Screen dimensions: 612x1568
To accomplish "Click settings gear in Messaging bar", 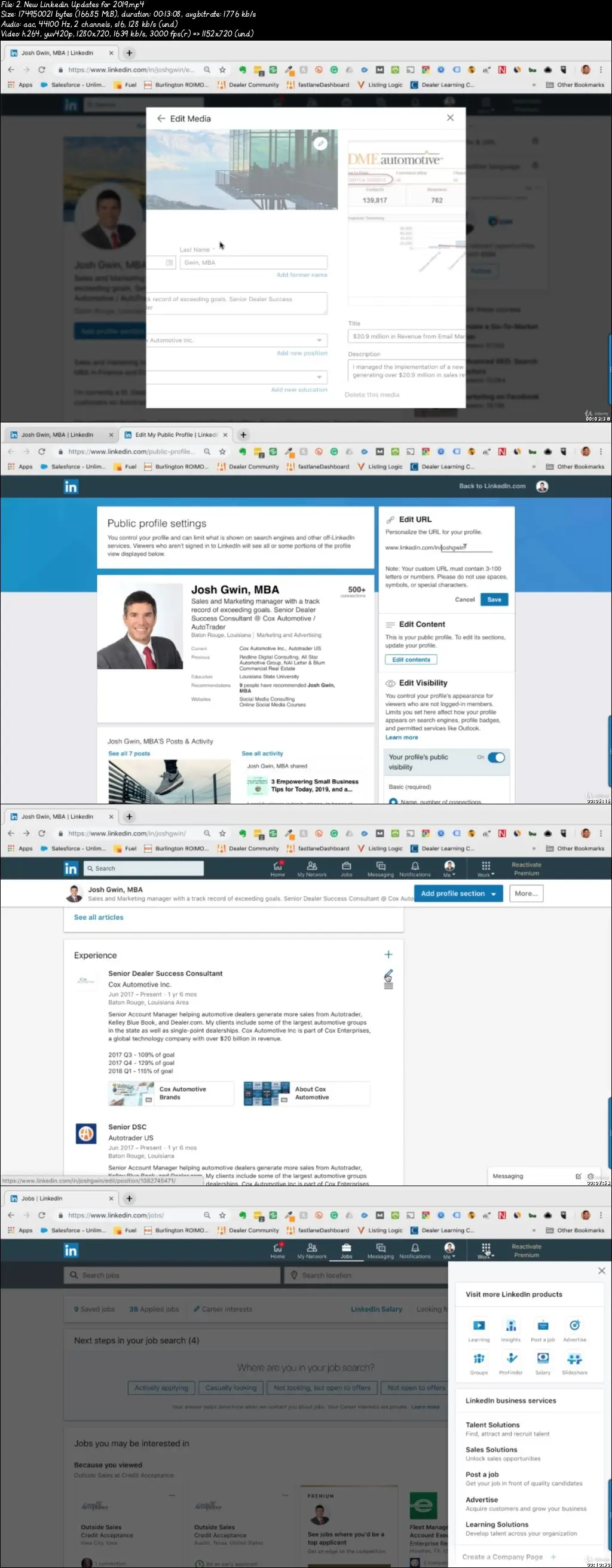I will coord(590,1175).
